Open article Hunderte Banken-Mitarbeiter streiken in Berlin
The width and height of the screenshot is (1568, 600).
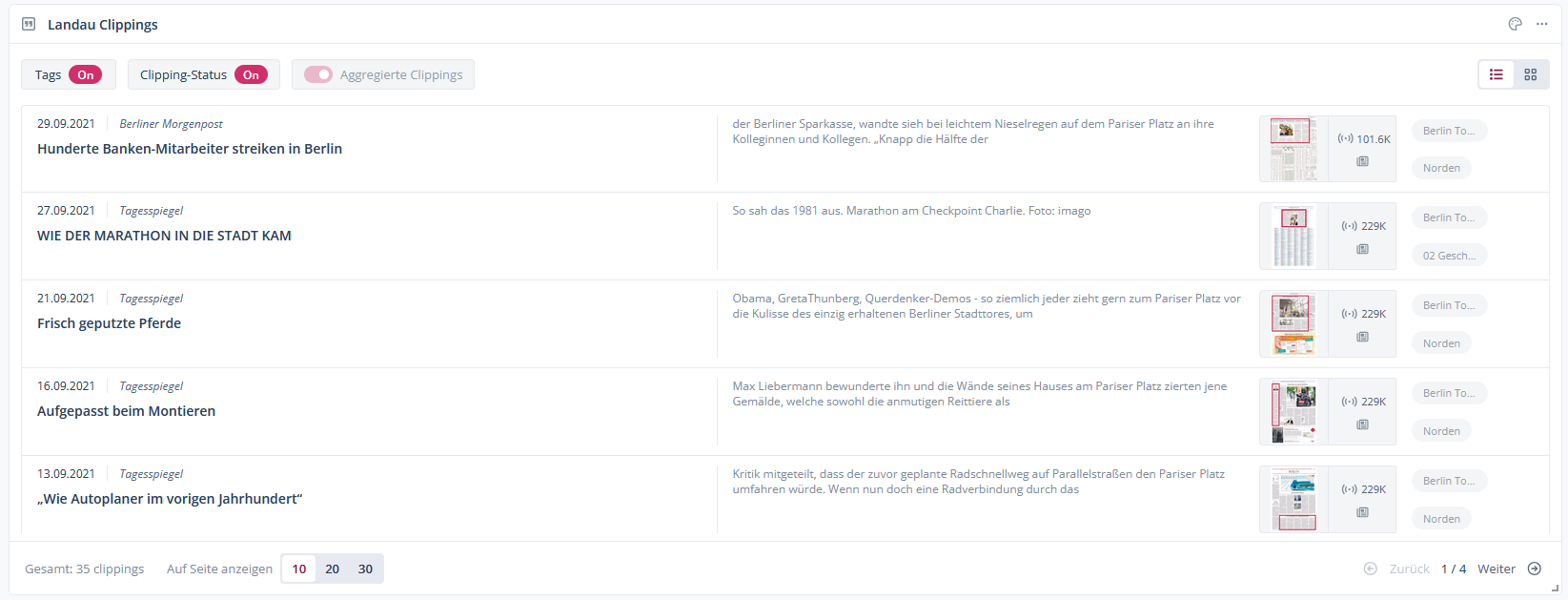pos(190,149)
